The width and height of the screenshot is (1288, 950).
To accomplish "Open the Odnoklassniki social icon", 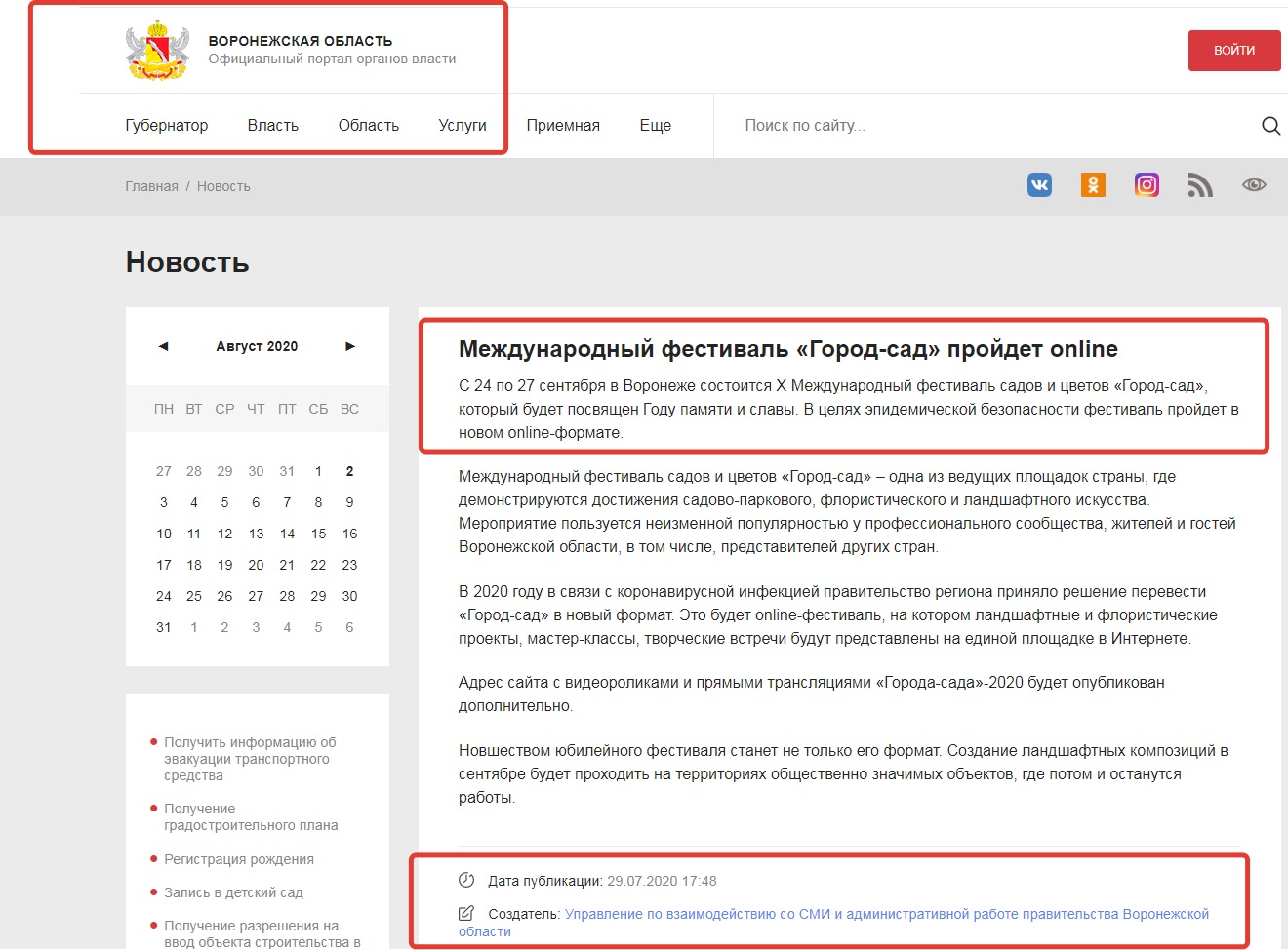I will pos(1093,185).
